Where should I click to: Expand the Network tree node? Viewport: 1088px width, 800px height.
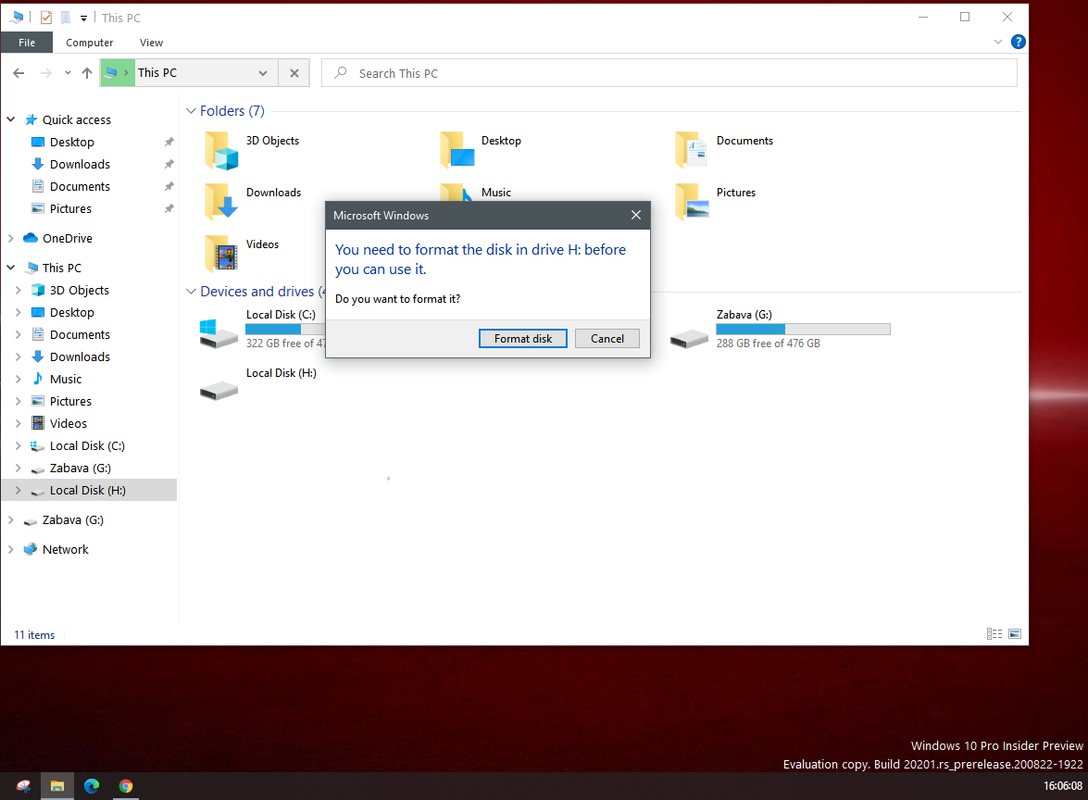coord(11,549)
